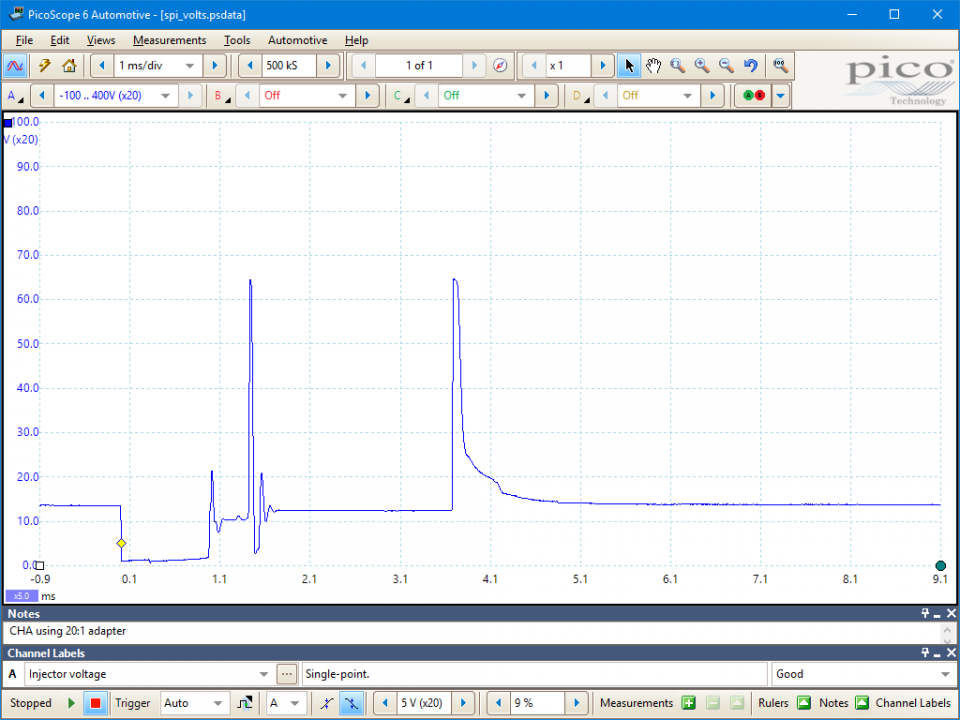The height and width of the screenshot is (720, 960).
Task: Open the Measurements menu
Action: click(x=170, y=40)
